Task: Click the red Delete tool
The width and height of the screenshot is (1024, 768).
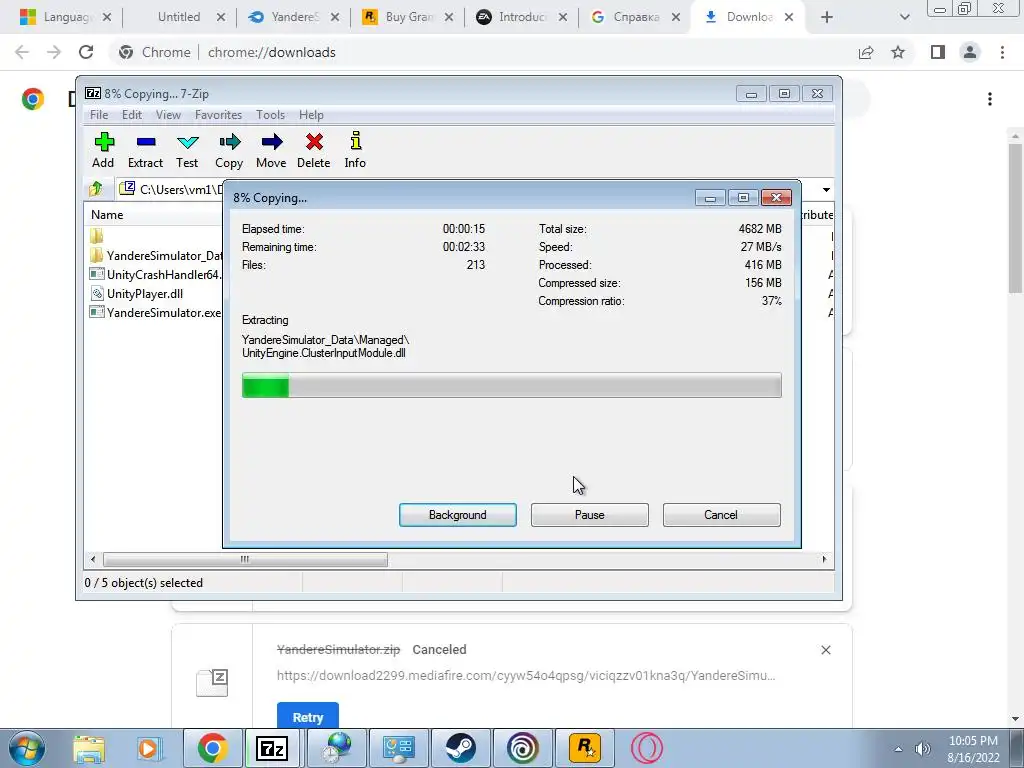Action: pos(313,150)
